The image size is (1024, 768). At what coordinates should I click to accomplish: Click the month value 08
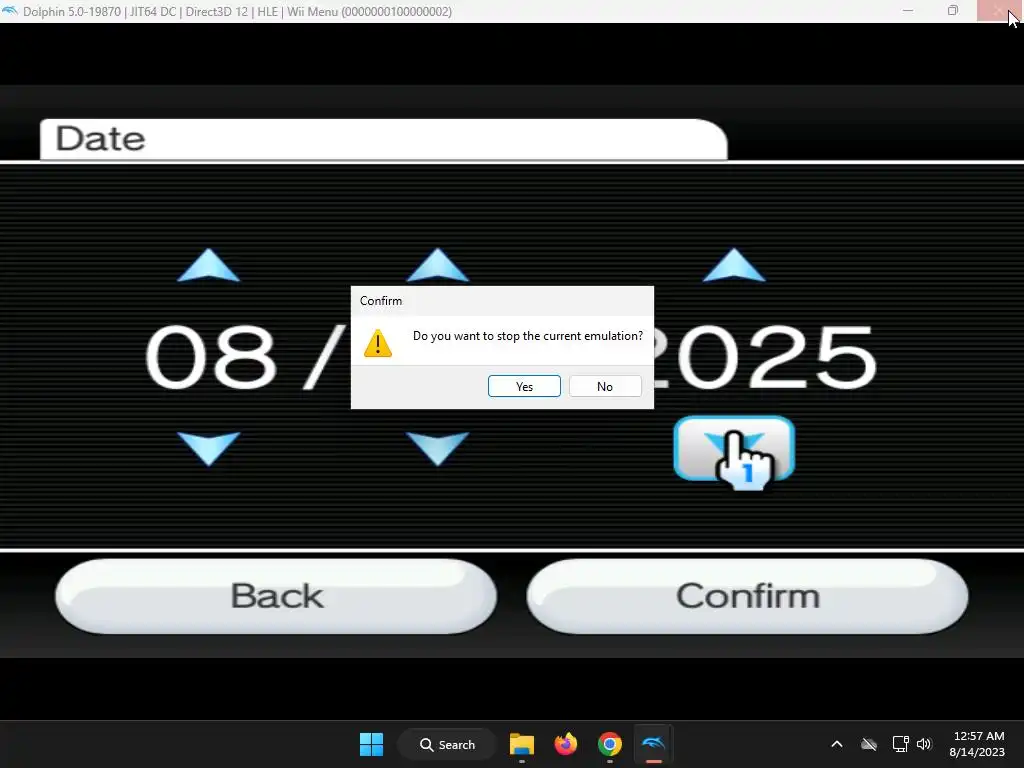(x=210, y=357)
